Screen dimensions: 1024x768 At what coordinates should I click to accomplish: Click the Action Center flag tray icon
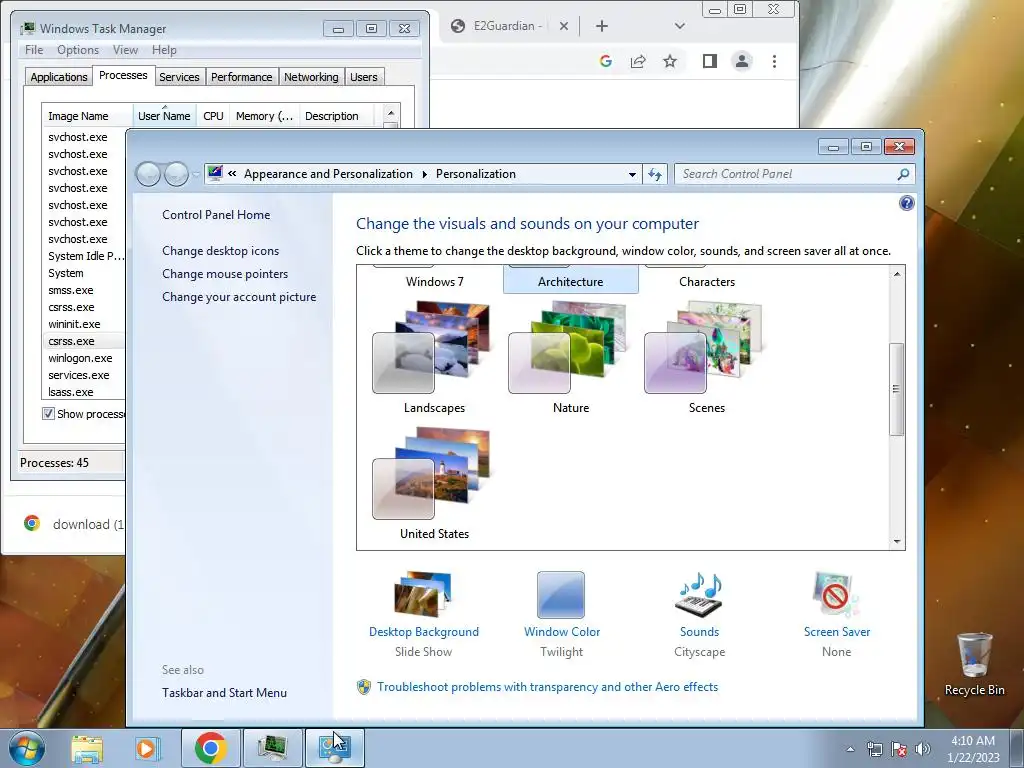(899, 749)
